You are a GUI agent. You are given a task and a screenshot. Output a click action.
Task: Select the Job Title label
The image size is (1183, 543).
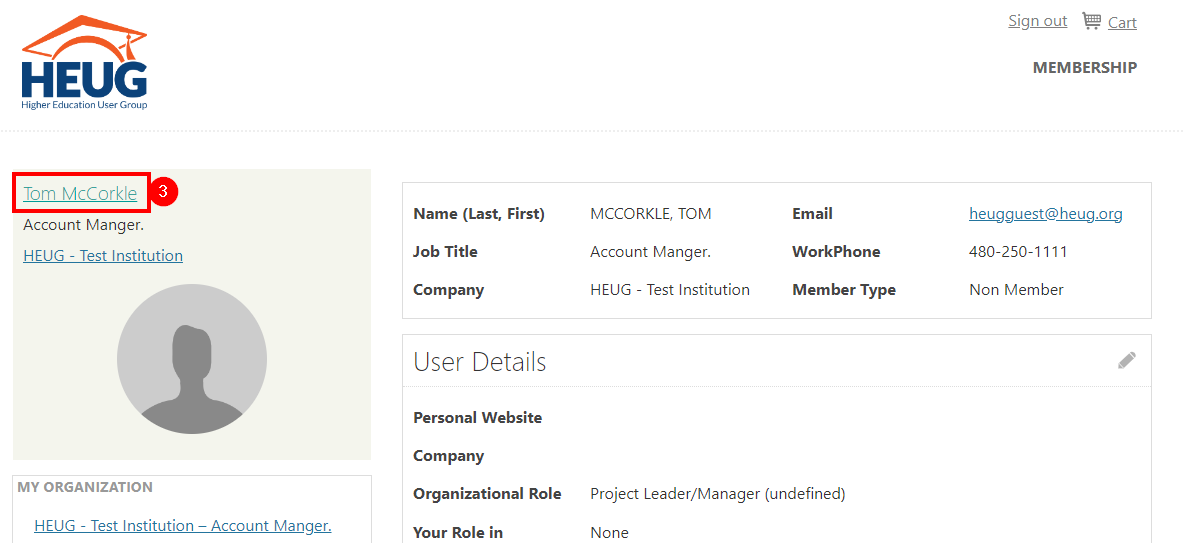point(445,252)
